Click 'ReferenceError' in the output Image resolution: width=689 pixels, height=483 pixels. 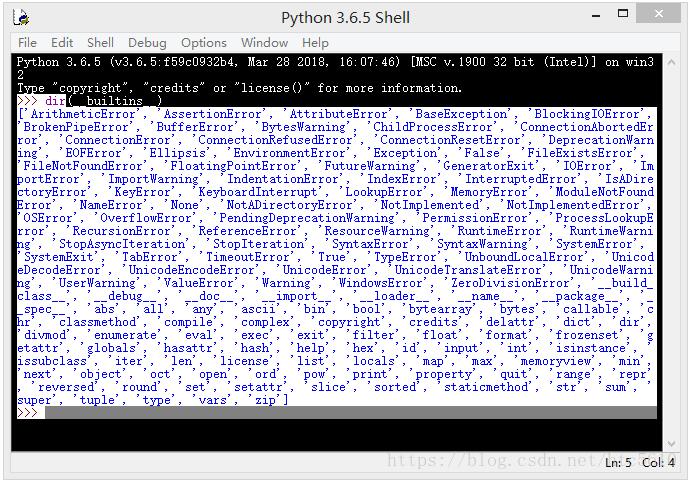(x=248, y=231)
